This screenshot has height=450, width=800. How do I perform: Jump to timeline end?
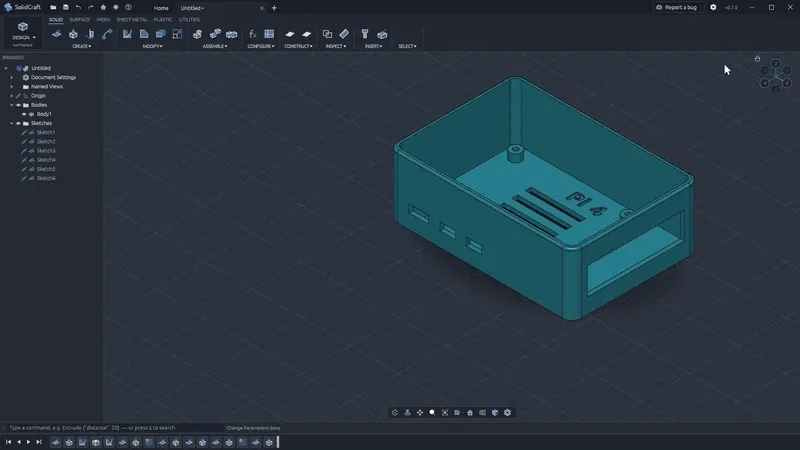(x=39, y=442)
